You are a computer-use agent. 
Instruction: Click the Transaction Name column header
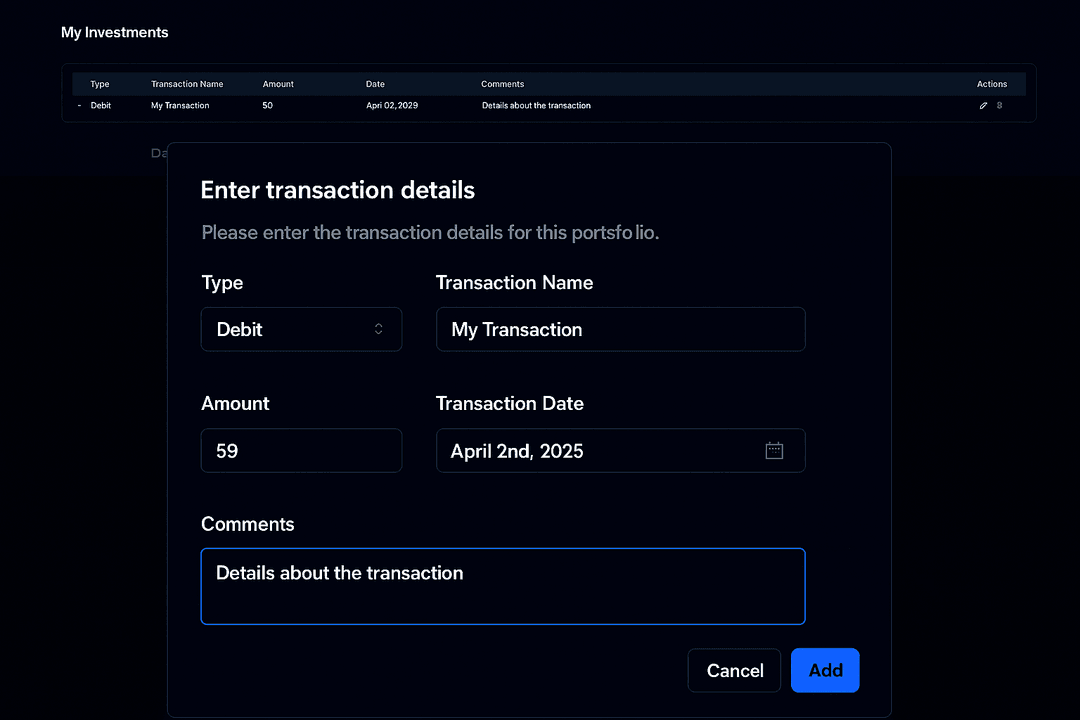click(187, 84)
